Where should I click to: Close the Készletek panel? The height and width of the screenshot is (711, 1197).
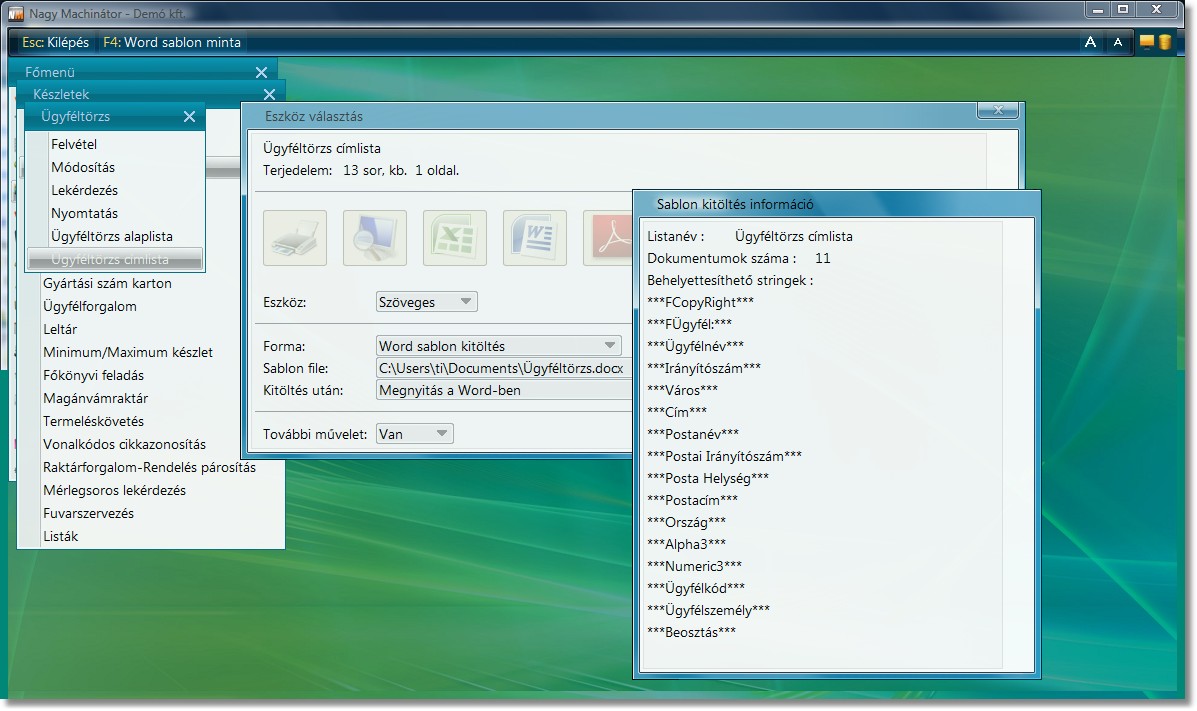(269, 95)
